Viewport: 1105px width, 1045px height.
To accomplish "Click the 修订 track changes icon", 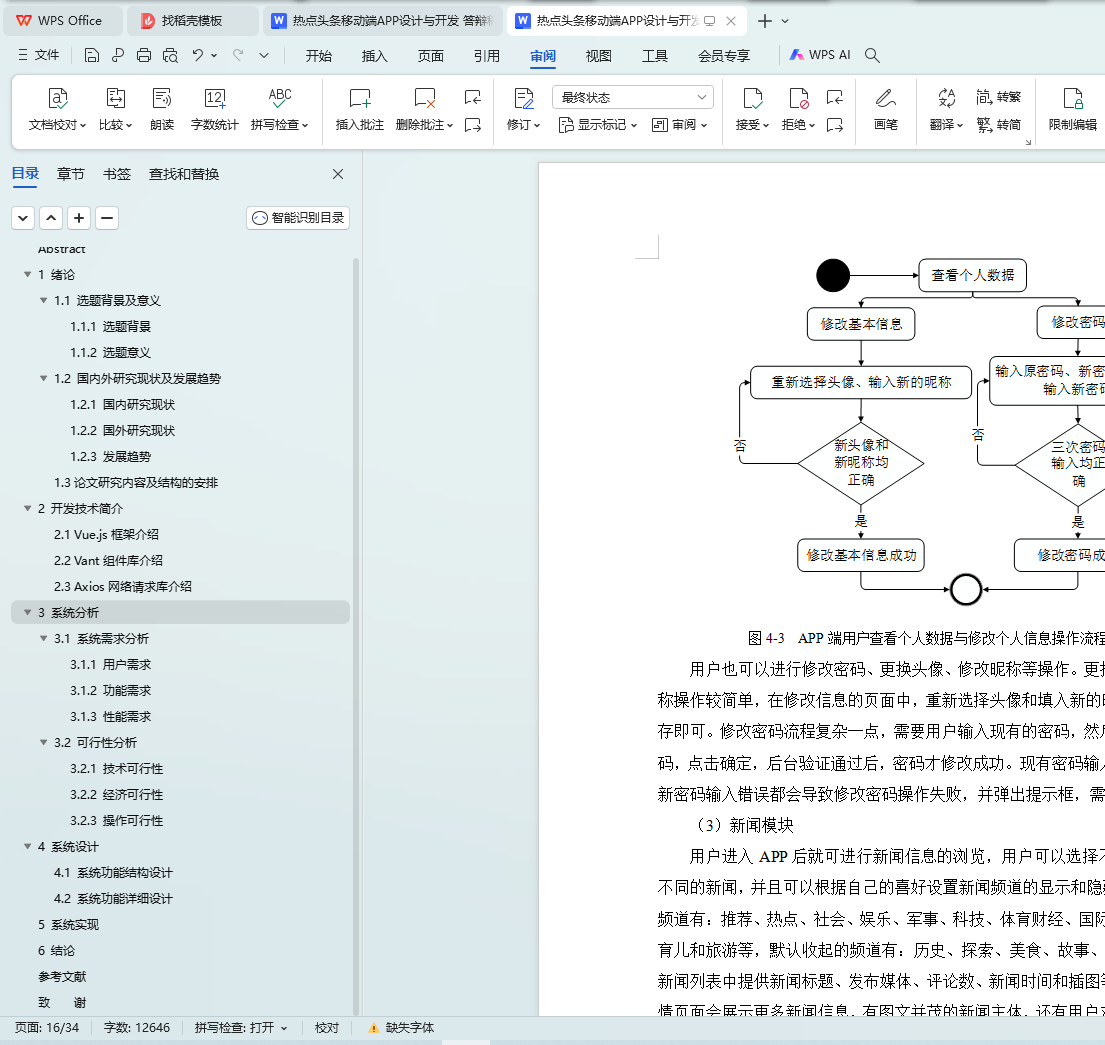I will (x=524, y=99).
